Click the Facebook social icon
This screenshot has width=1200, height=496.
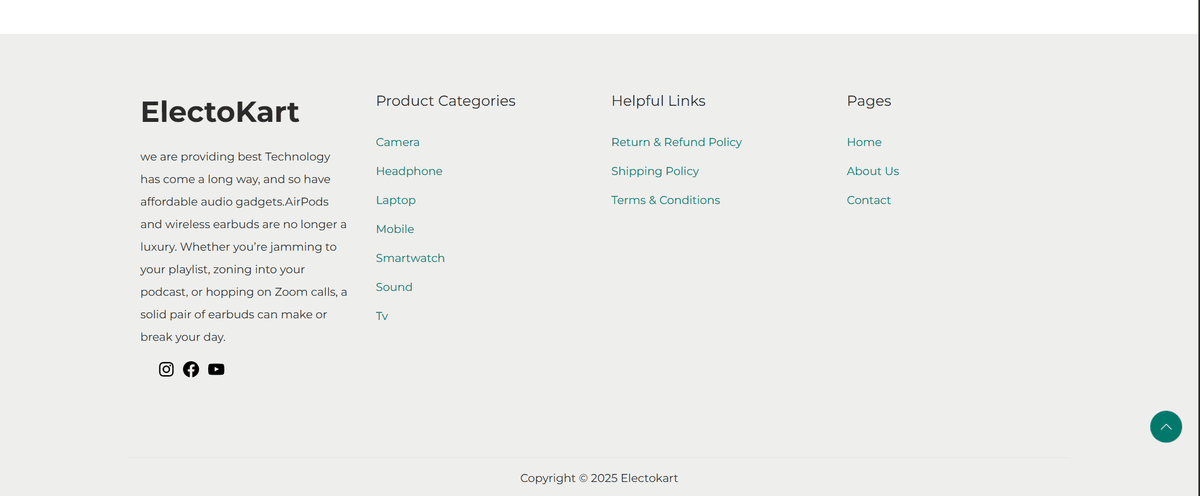click(x=191, y=369)
